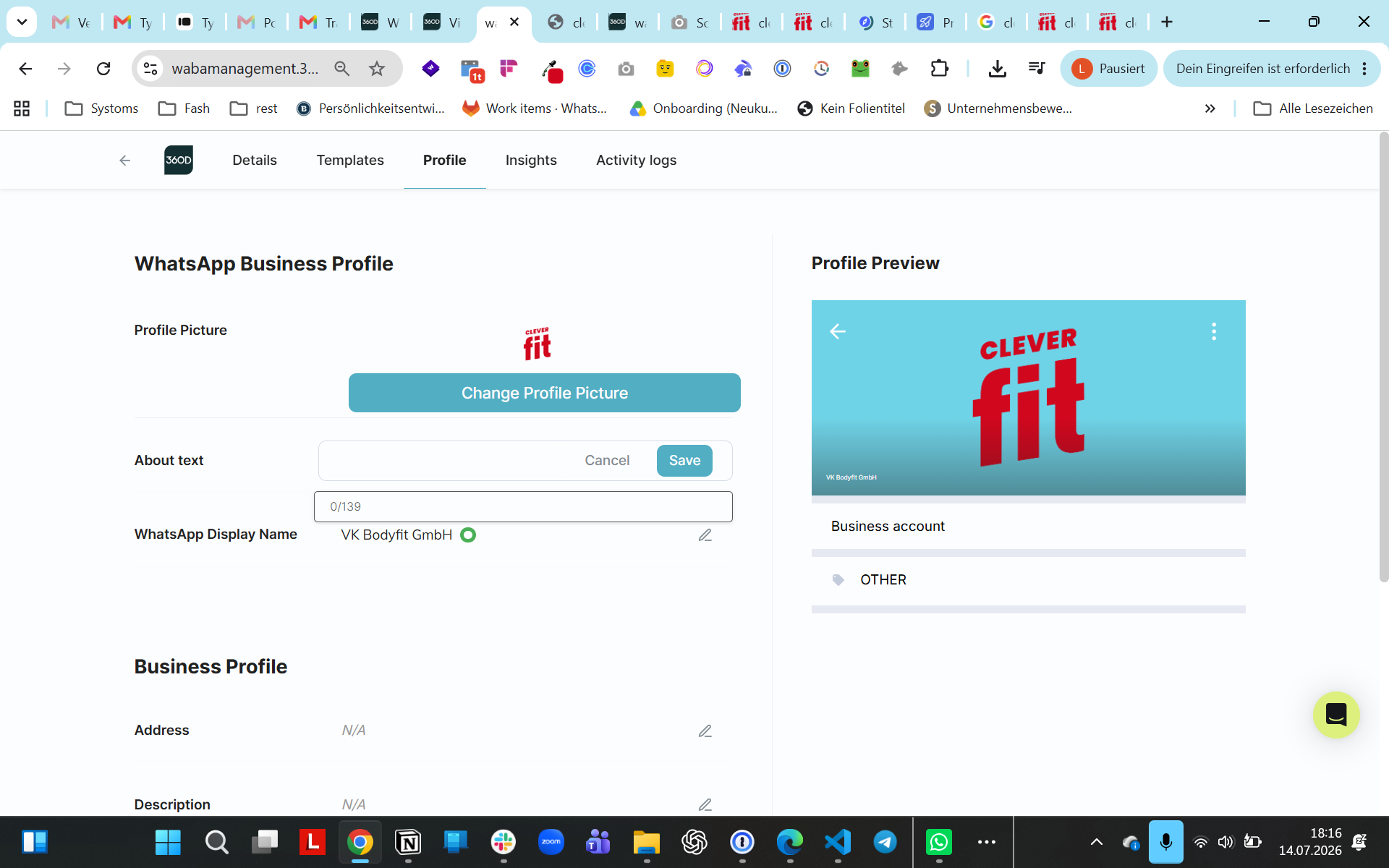
Task: Switch to the Templates tab
Action: [x=350, y=160]
